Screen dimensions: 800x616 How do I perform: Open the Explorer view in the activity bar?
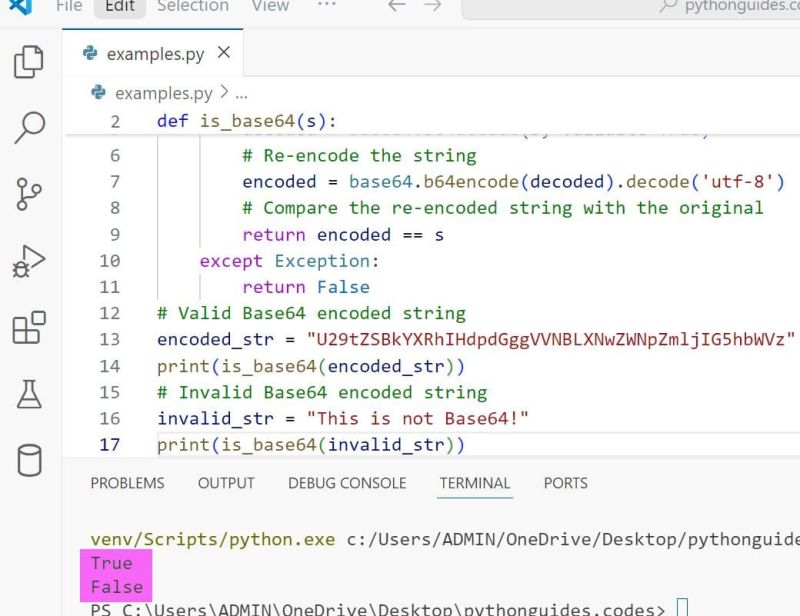coord(27,61)
